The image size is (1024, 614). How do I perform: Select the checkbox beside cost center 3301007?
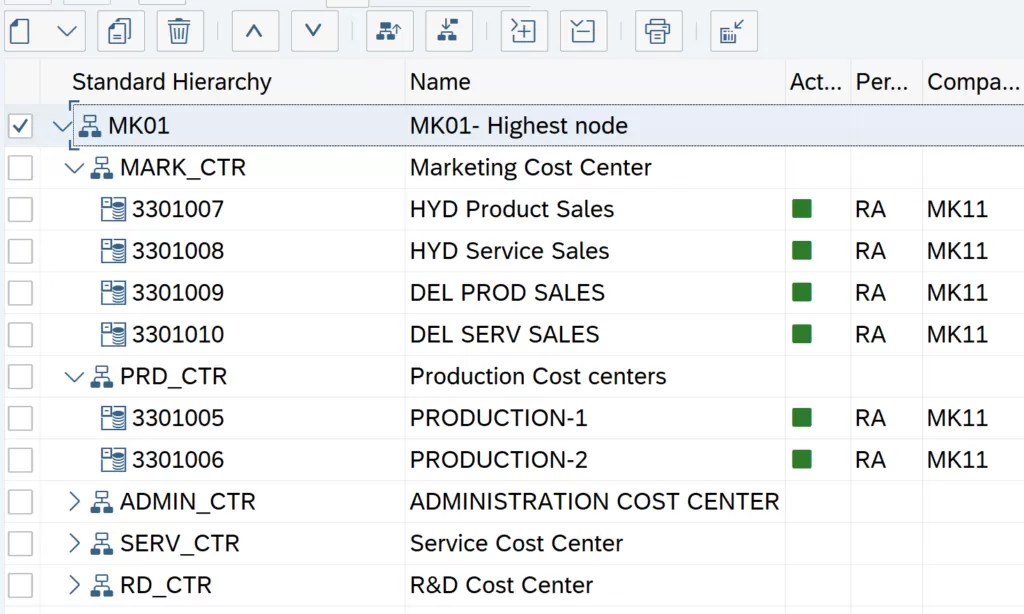point(20,210)
